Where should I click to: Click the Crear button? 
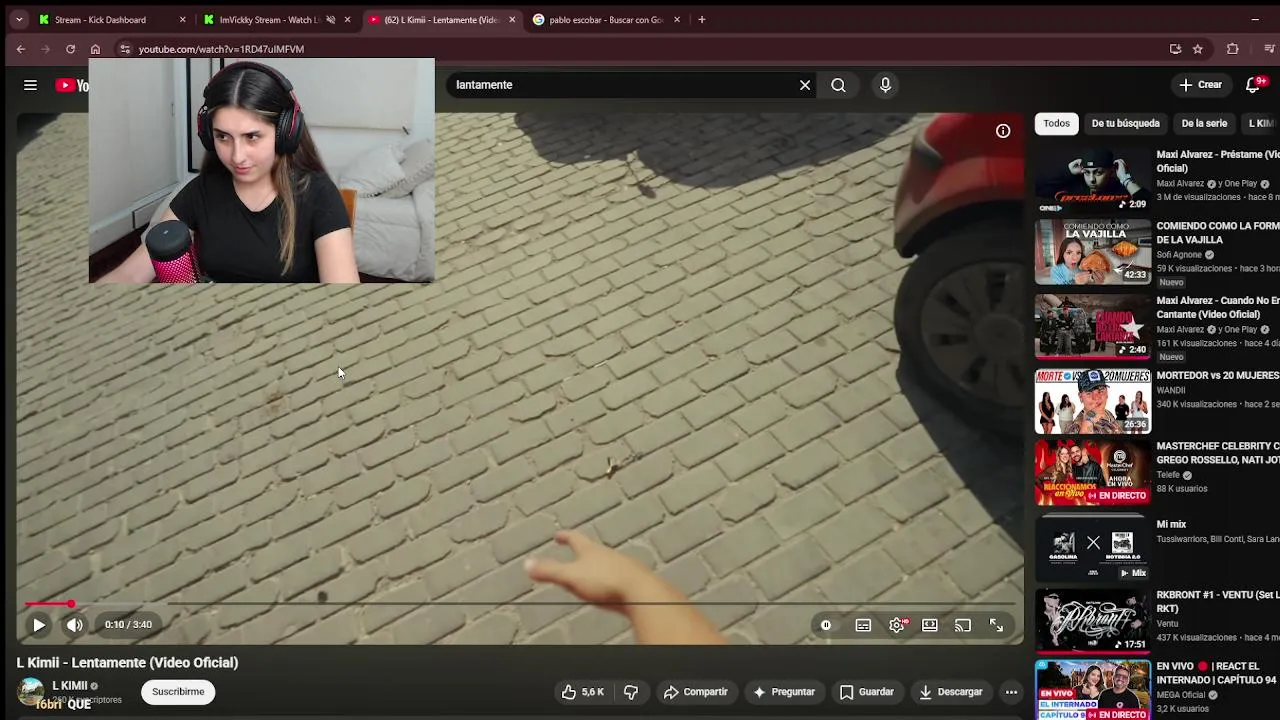pyautogui.click(x=1201, y=85)
